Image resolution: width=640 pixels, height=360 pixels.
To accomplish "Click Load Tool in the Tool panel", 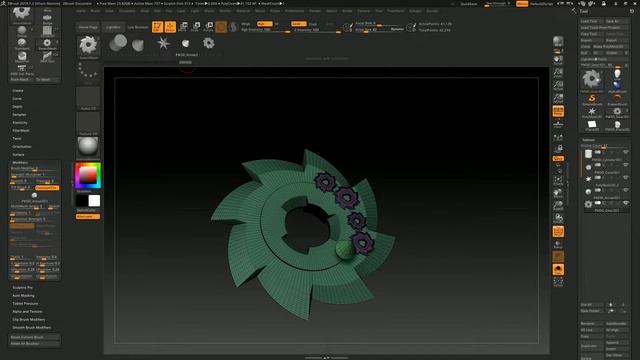I will click(x=592, y=21).
